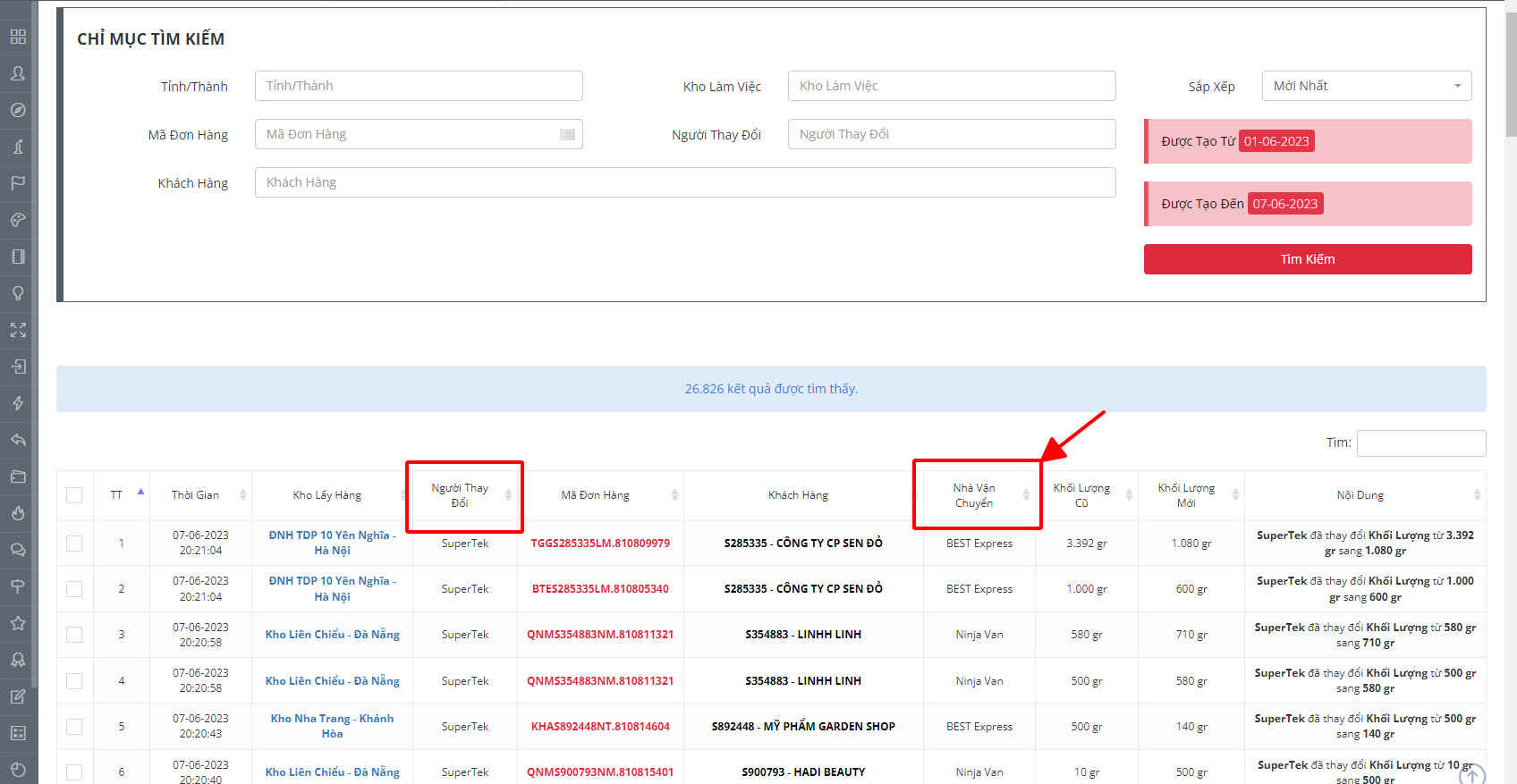This screenshot has width=1517, height=784.
Task: Open Kho Nha Trang - Khánh Hòa link
Action: point(332,726)
